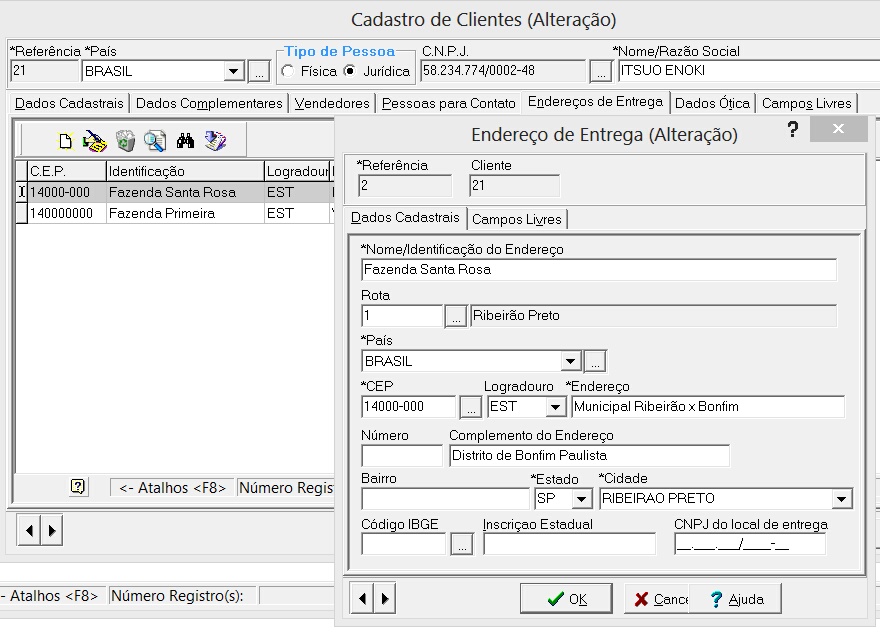Screen dimensions: 880x632
Task: Open the País dropdown in delivery address dialog
Action: pos(570,361)
